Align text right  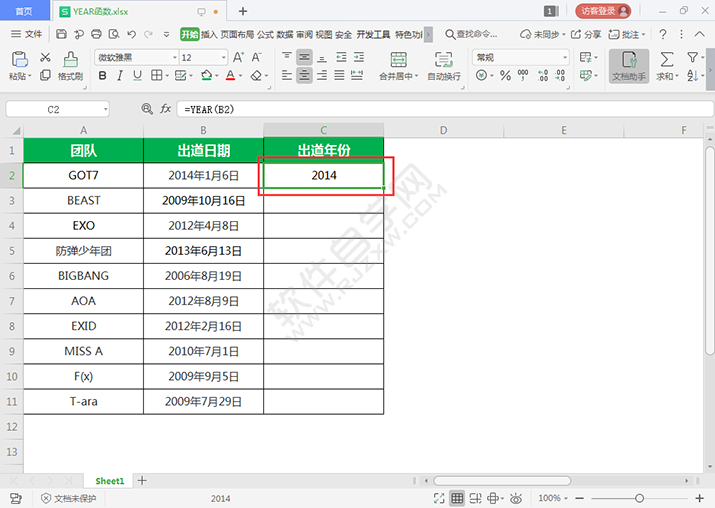point(322,75)
